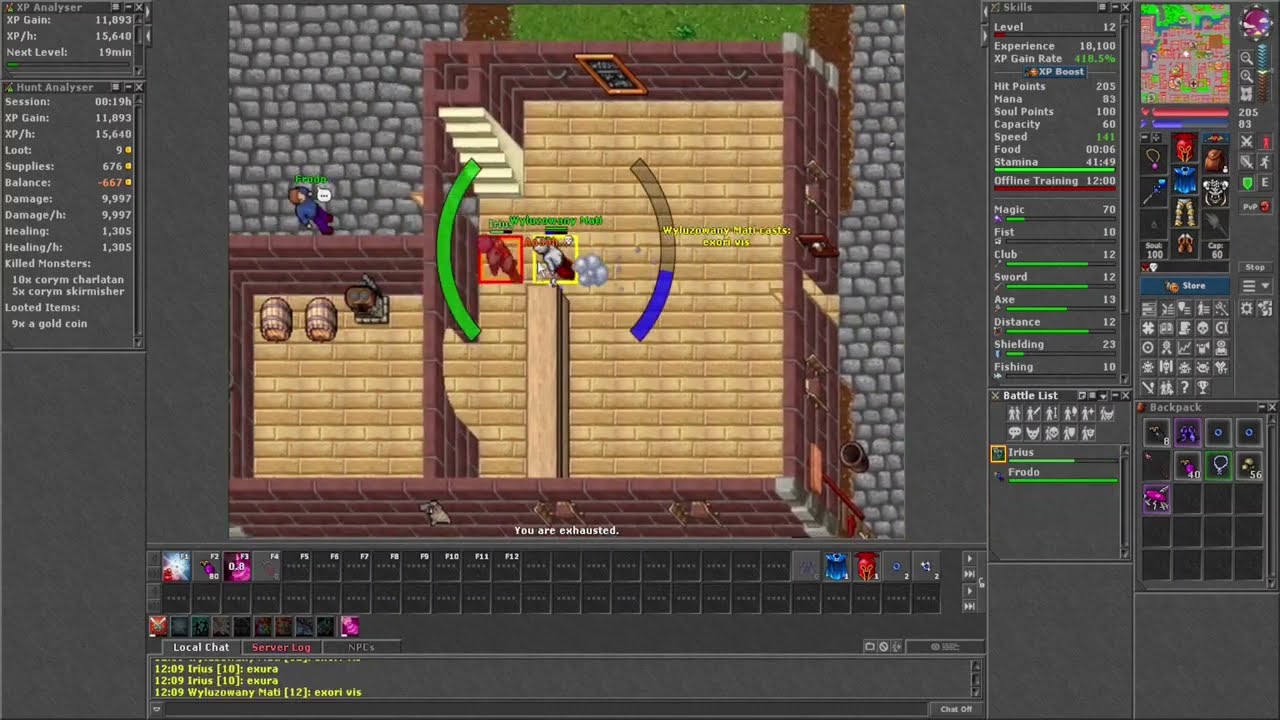The height and width of the screenshot is (720, 1280).
Task: Click red helmet action bar slot
Action: coord(867,567)
